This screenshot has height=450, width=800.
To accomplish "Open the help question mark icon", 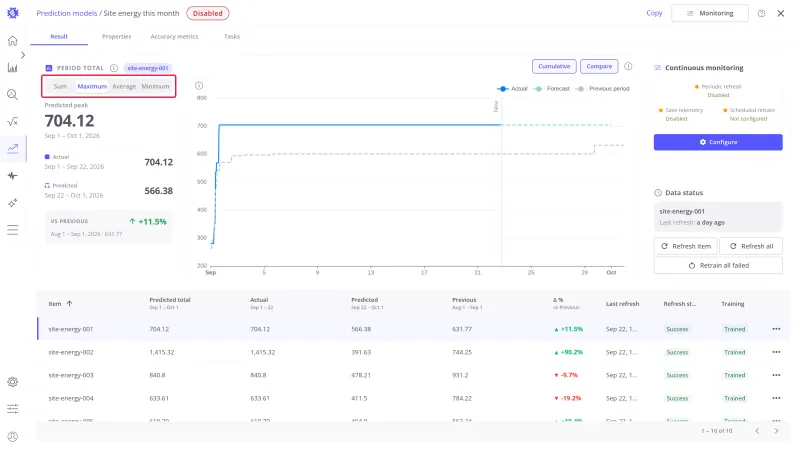I will 761,14.
